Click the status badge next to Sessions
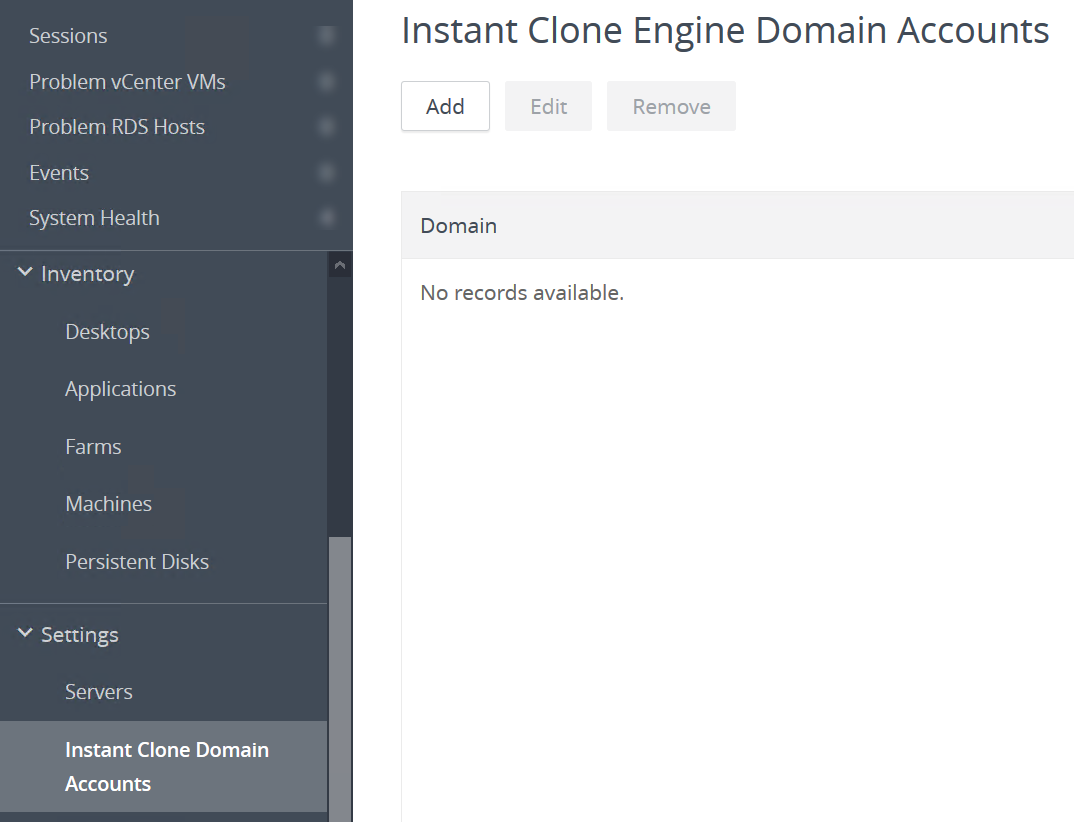Screen dimensions: 1074x822 tap(327, 34)
